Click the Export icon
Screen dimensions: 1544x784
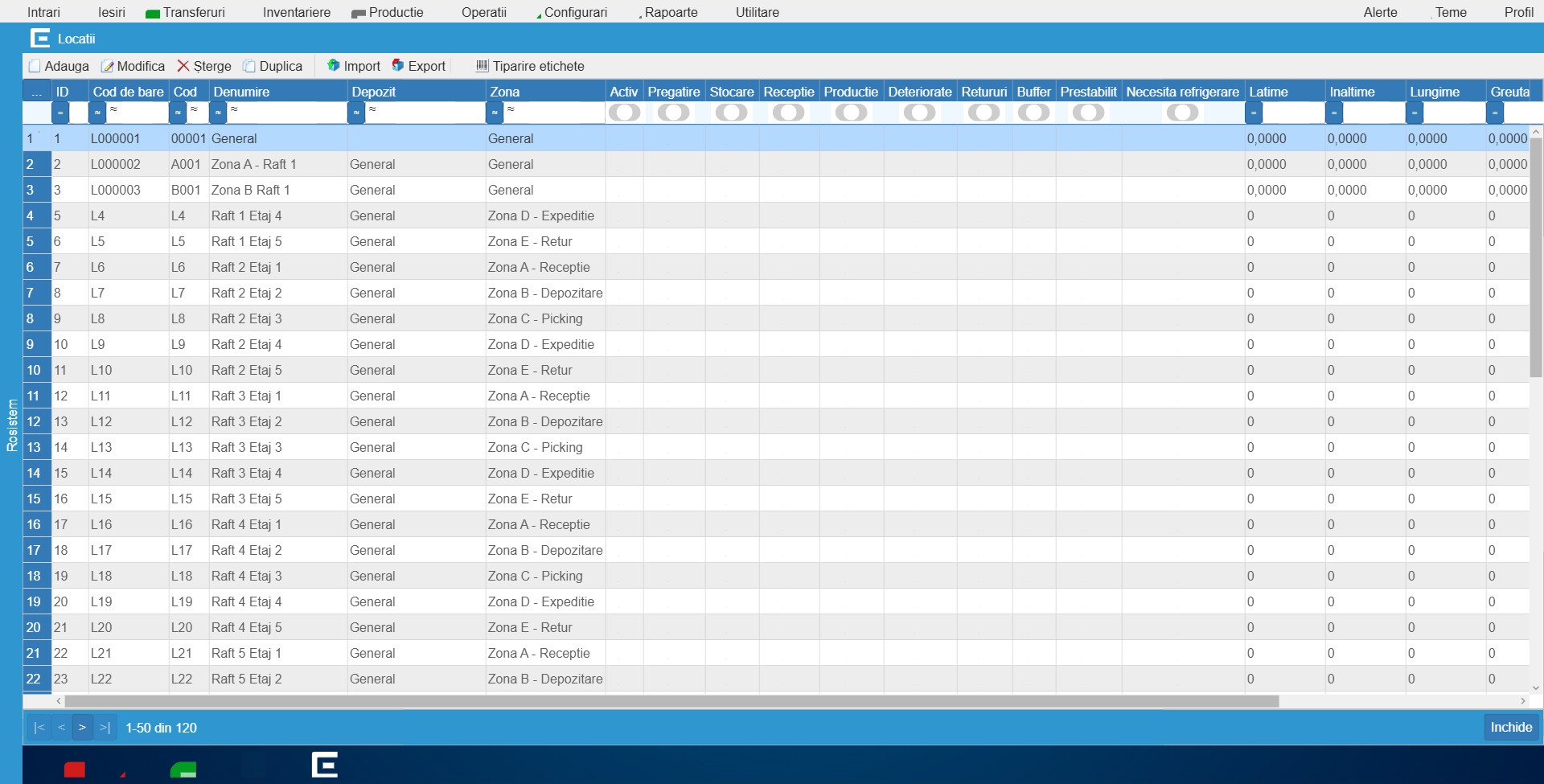[x=398, y=65]
